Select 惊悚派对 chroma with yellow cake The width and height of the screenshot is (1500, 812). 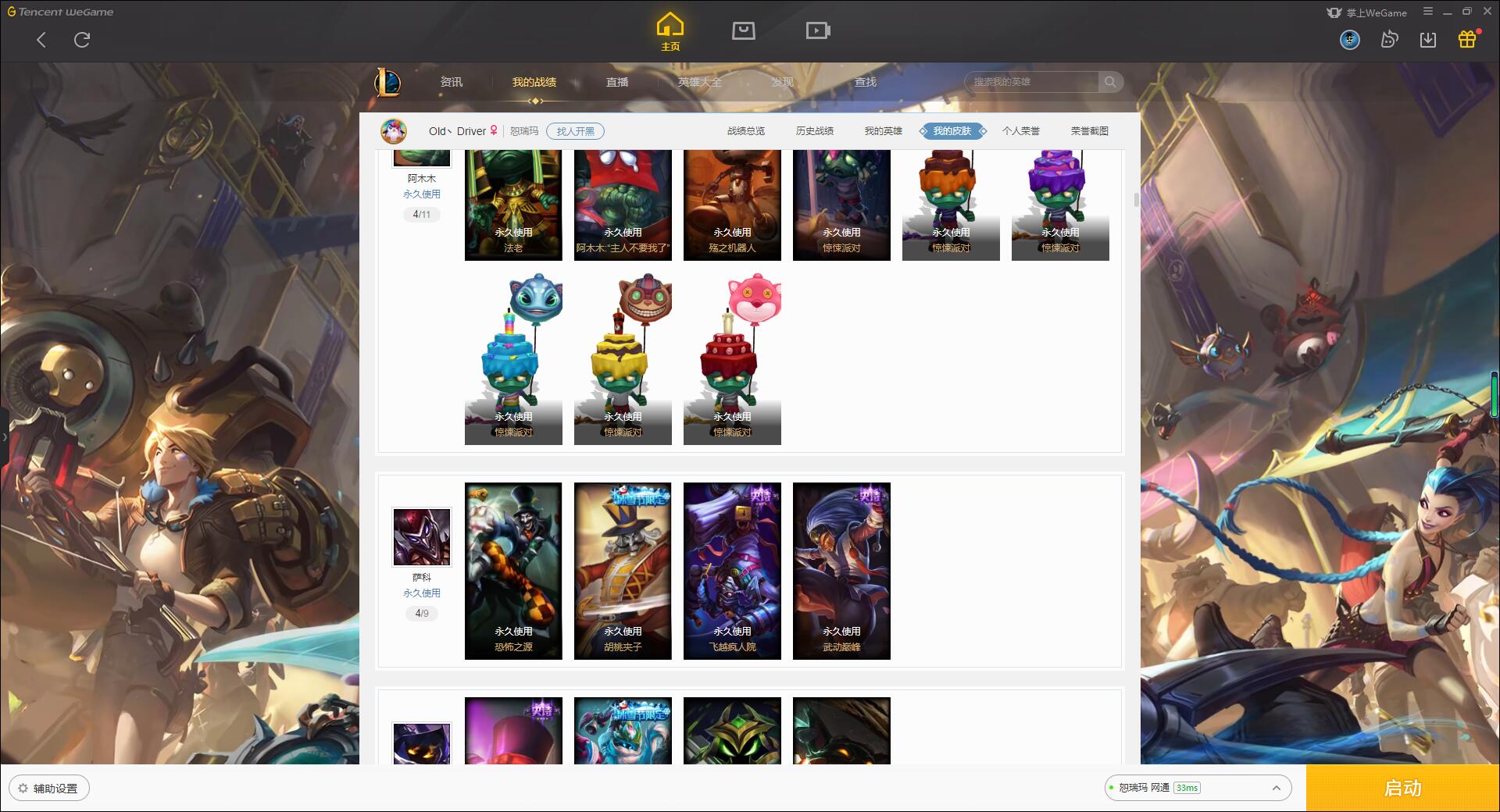pyautogui.click(x=623, y=358)
